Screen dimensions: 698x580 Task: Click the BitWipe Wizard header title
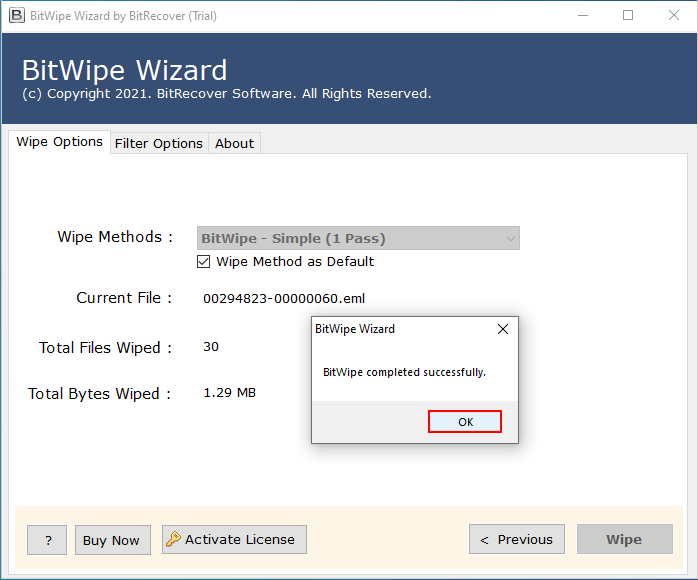[x=125, y=70]
